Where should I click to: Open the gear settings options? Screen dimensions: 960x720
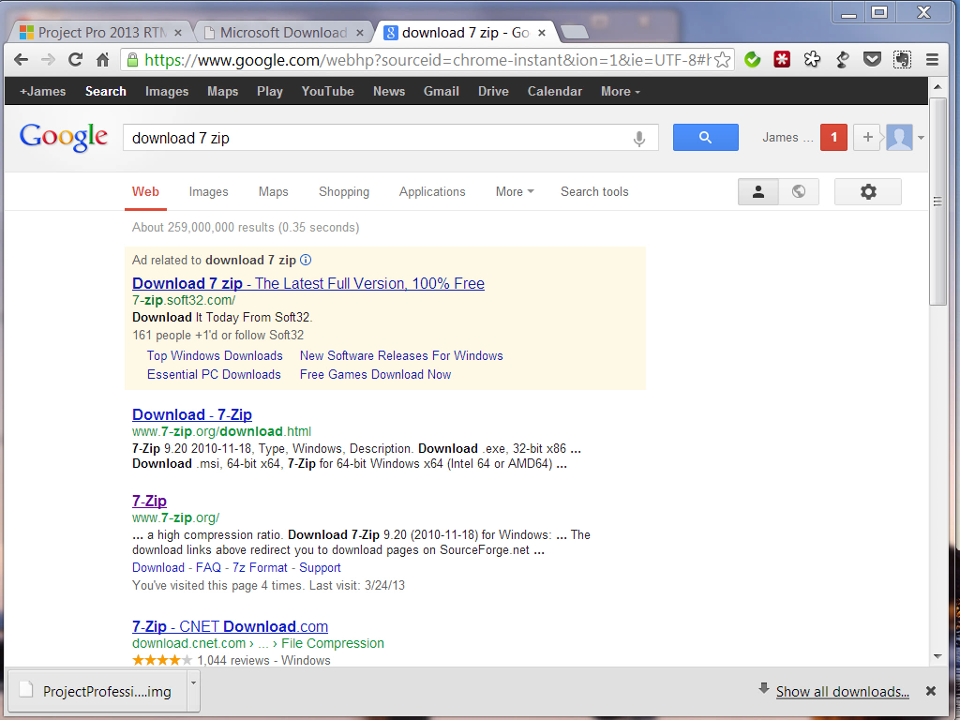pyautogui.click(x=867, y=192)
